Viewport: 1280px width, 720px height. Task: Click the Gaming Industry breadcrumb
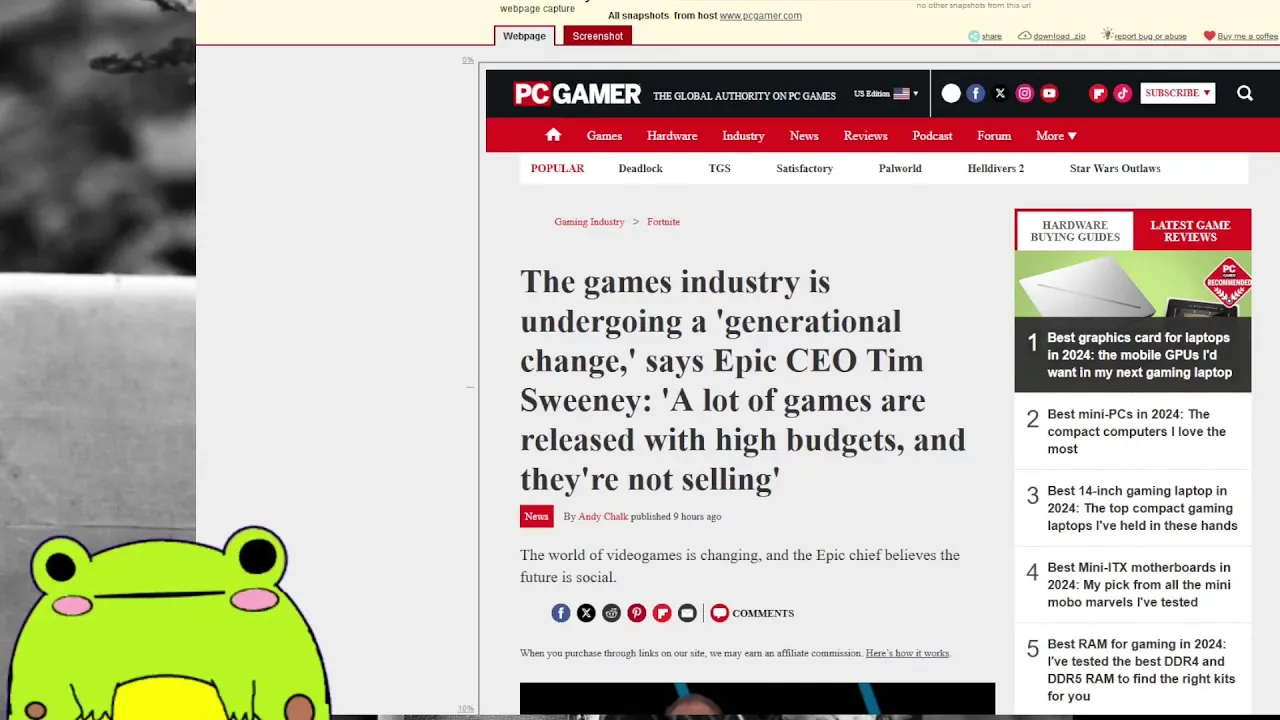coord(589,222)
